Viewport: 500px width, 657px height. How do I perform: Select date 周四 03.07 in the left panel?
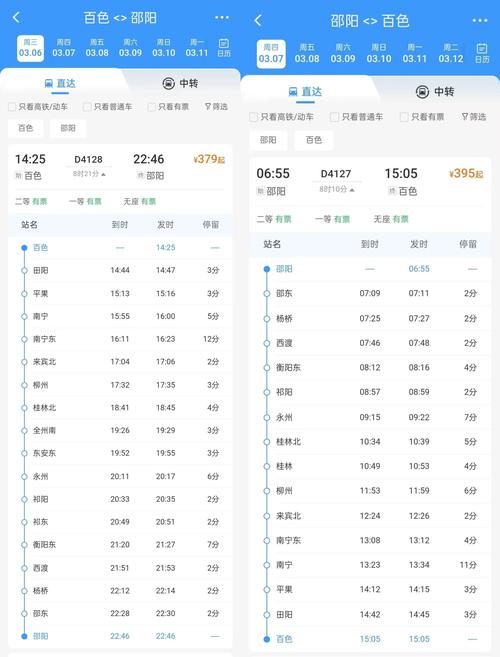pos(64,48)
